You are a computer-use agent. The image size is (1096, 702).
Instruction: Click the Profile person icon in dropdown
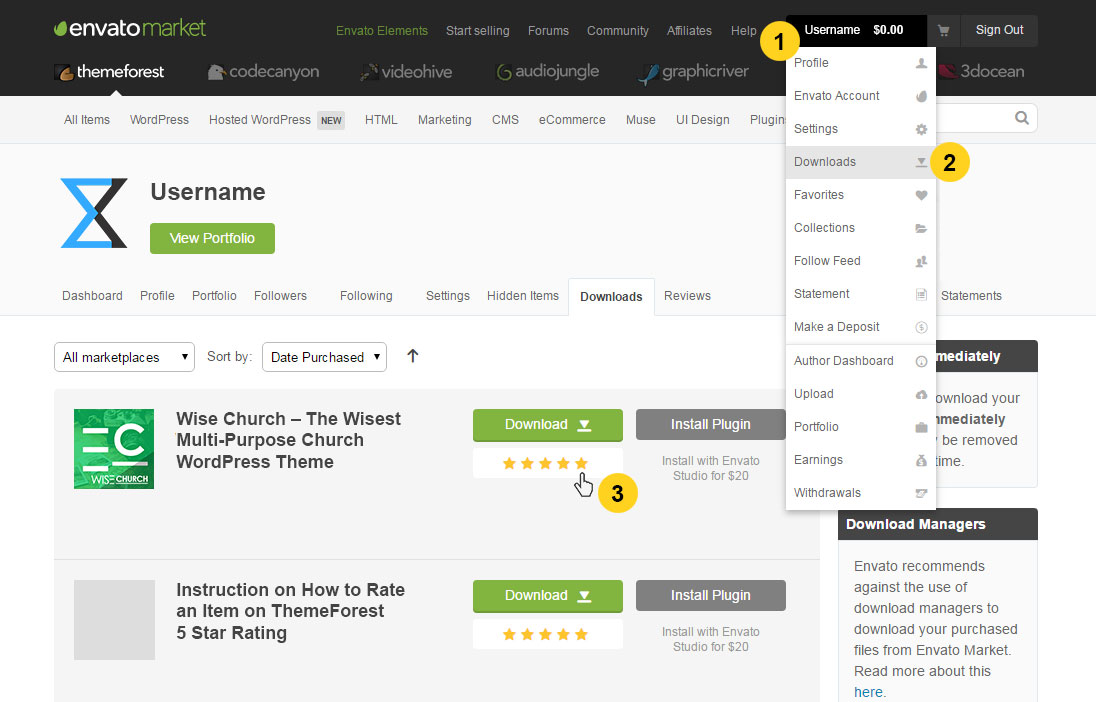tap(921, 63)
